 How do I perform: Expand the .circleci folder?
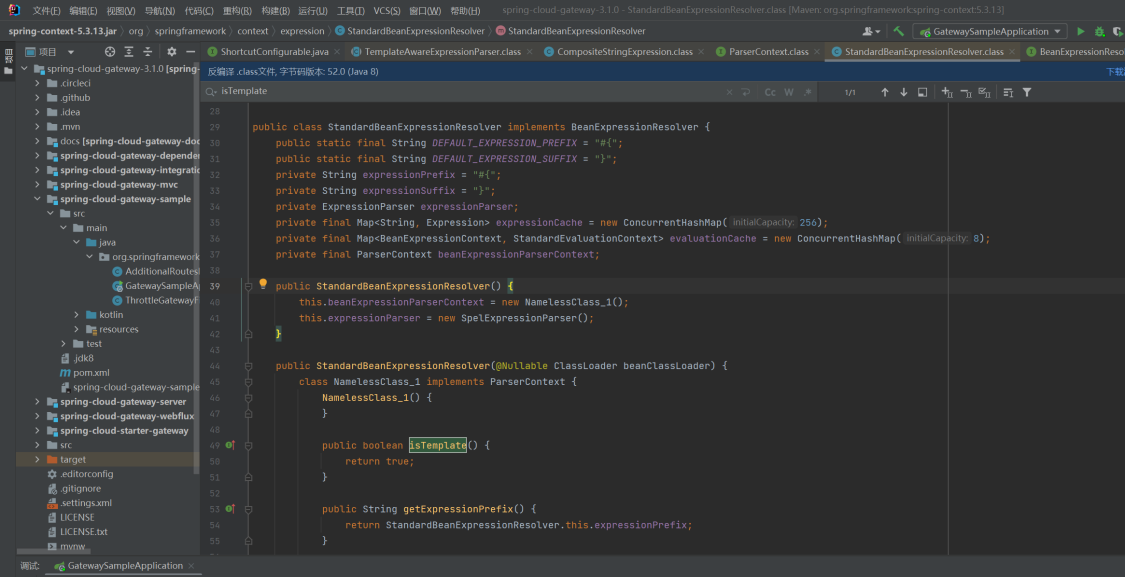[x=37, y=83]
